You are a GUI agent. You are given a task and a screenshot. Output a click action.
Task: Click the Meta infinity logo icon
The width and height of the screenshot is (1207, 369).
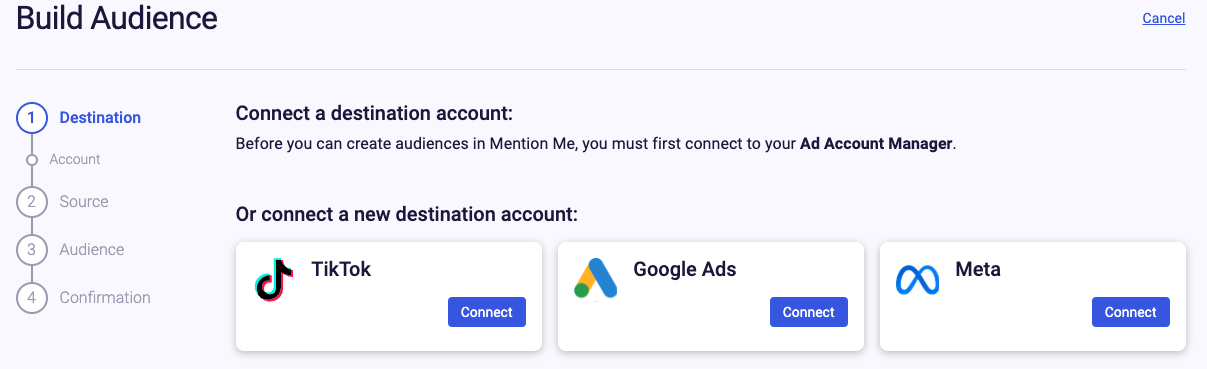918,280
